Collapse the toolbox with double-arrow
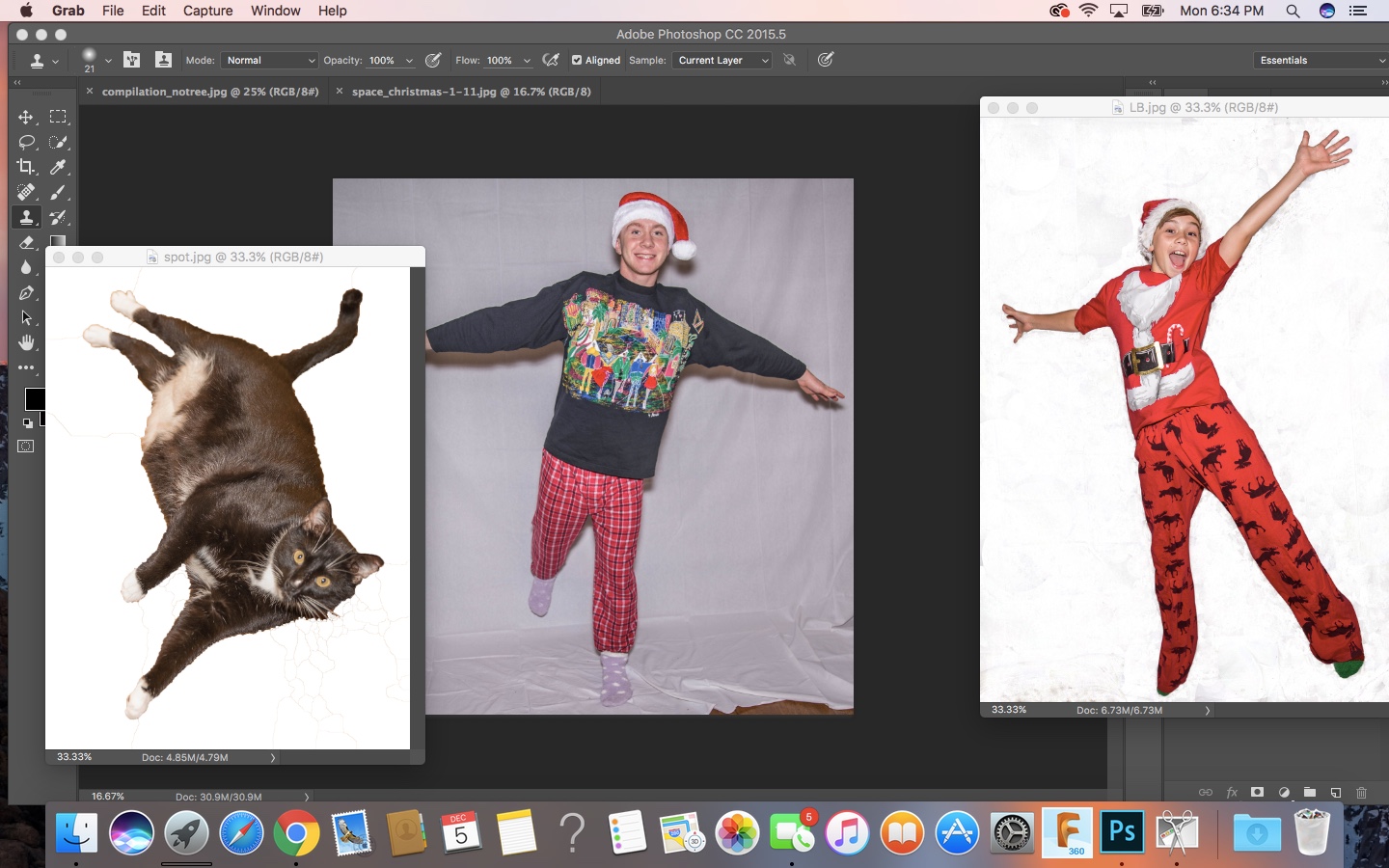The width and height of the screenshot is (1389, 868). [x=16, y=83]
